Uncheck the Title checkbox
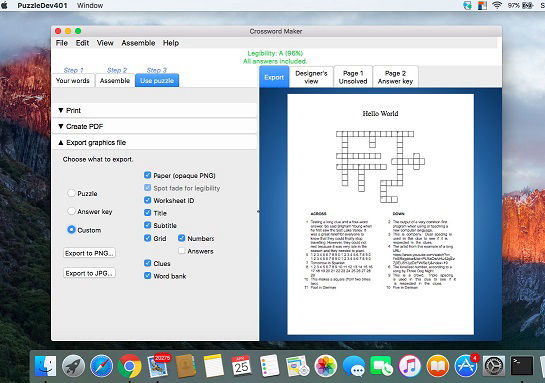Screen dimensions: 545x383 tap(147, 213)
